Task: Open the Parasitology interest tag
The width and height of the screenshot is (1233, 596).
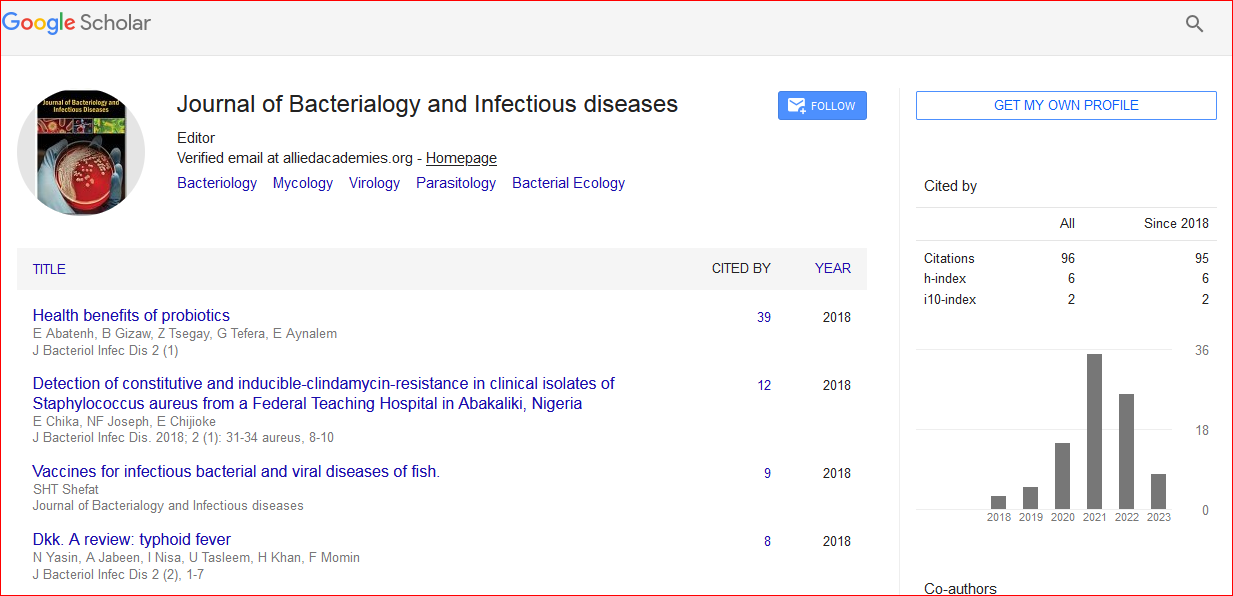Action: pyautogui.click(x=456, y=183)
